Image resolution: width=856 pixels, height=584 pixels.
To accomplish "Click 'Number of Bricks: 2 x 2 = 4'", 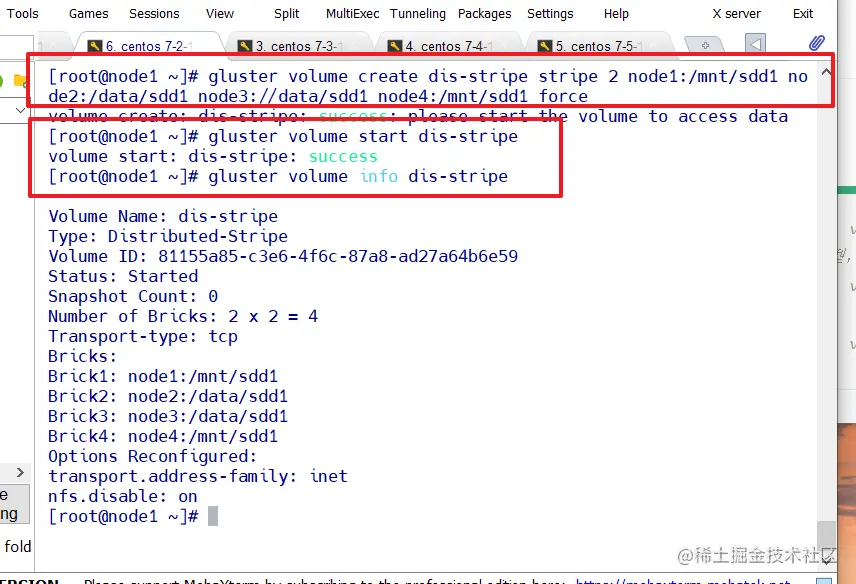I will click(x=183, y=316).
